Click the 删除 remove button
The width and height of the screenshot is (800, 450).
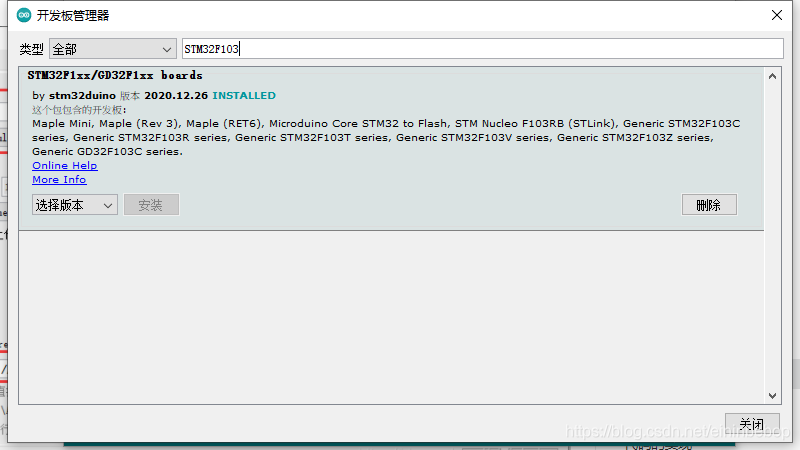709,205
